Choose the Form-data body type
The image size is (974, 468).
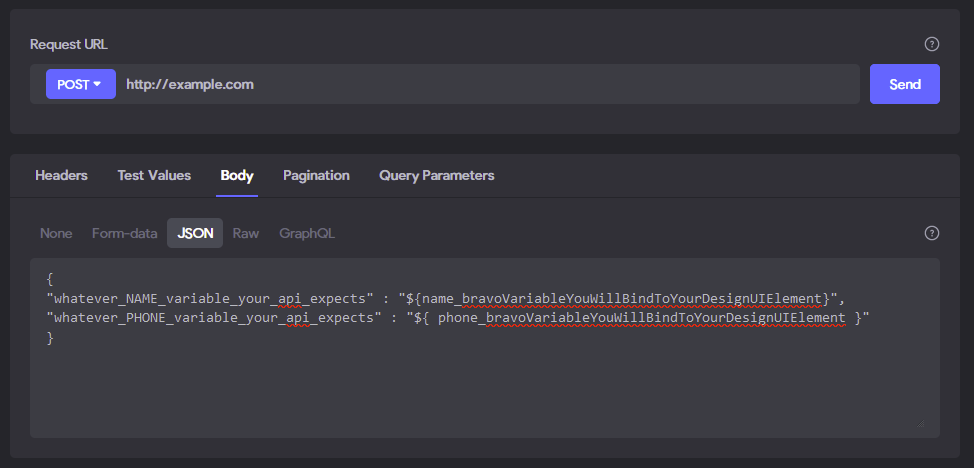[124, 234]
